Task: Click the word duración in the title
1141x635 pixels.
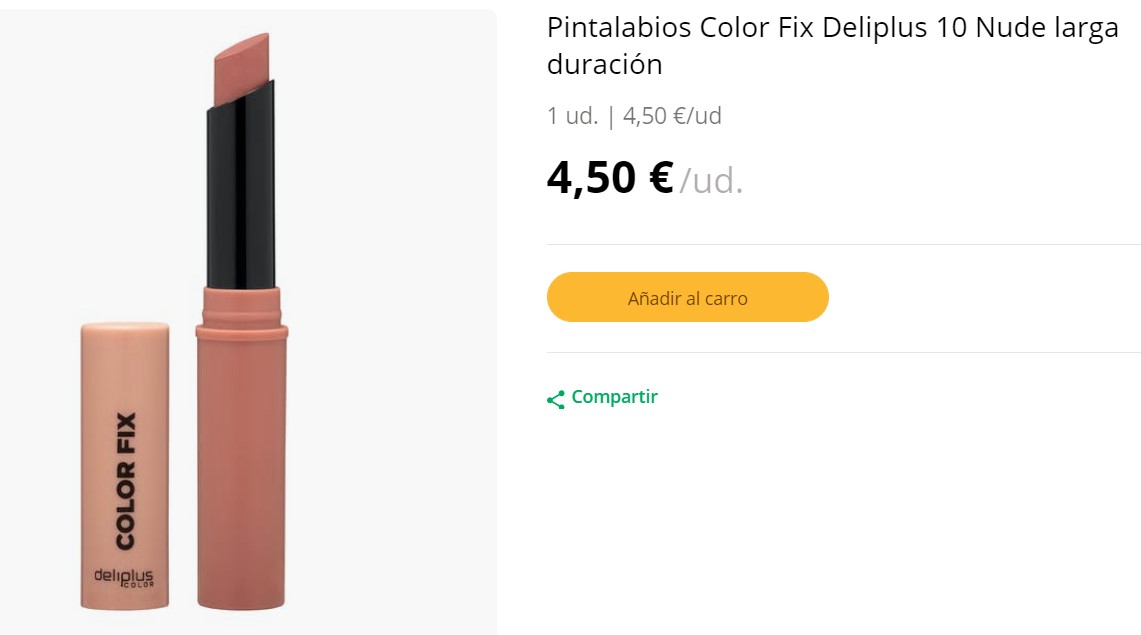Action: tap(604, 65)
